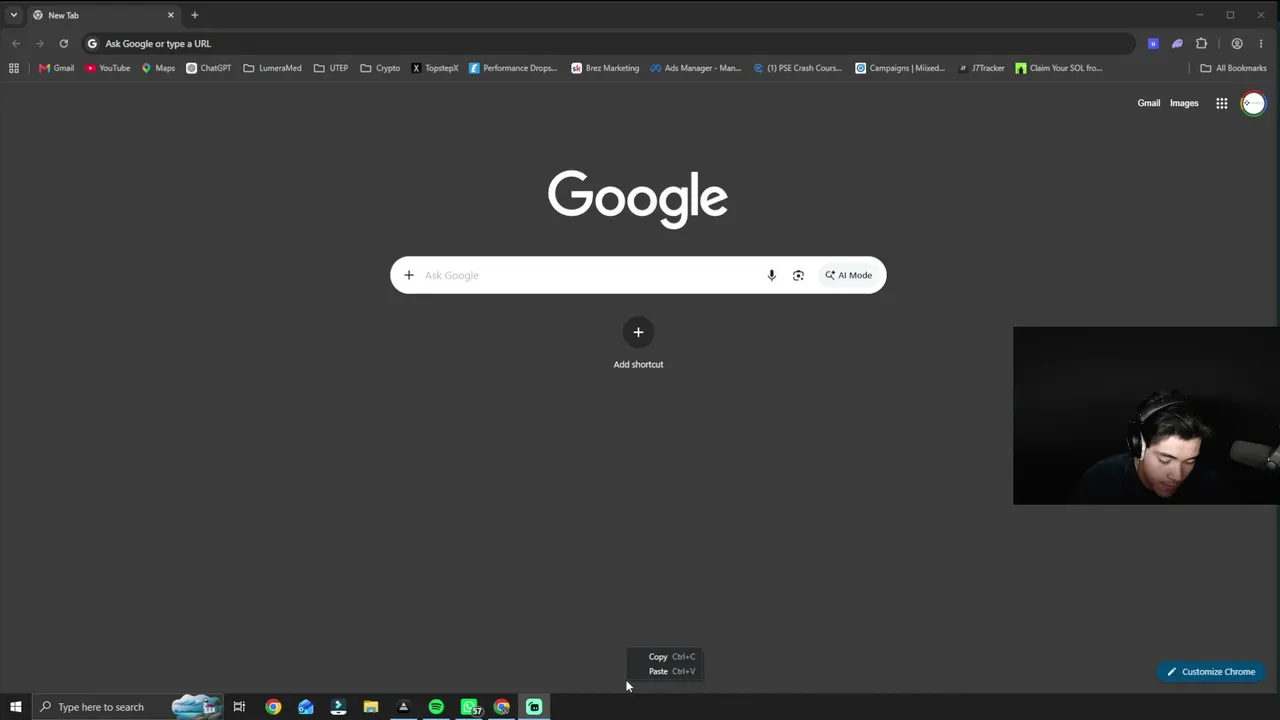Screen dimensions: 1280x720
Task: Open the Campaigns | Miixed bookmark
Action: (900, 68)
